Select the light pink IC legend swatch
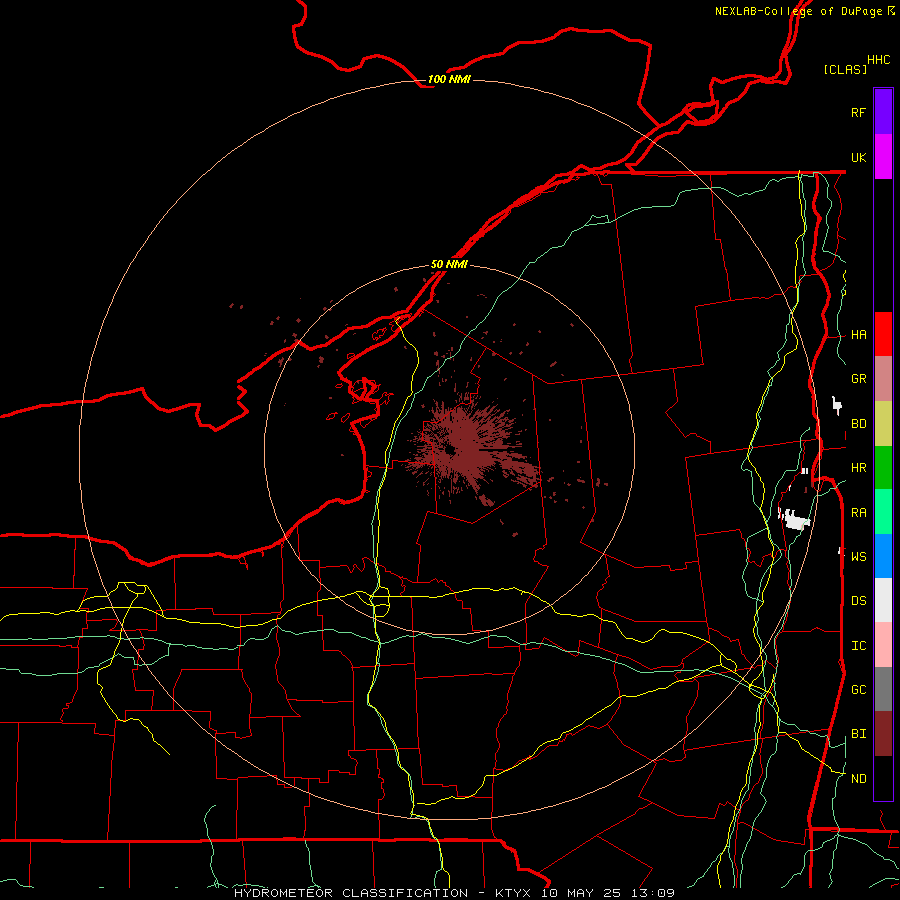The width and height of the screenshot is (900, 900). point(883,645)
